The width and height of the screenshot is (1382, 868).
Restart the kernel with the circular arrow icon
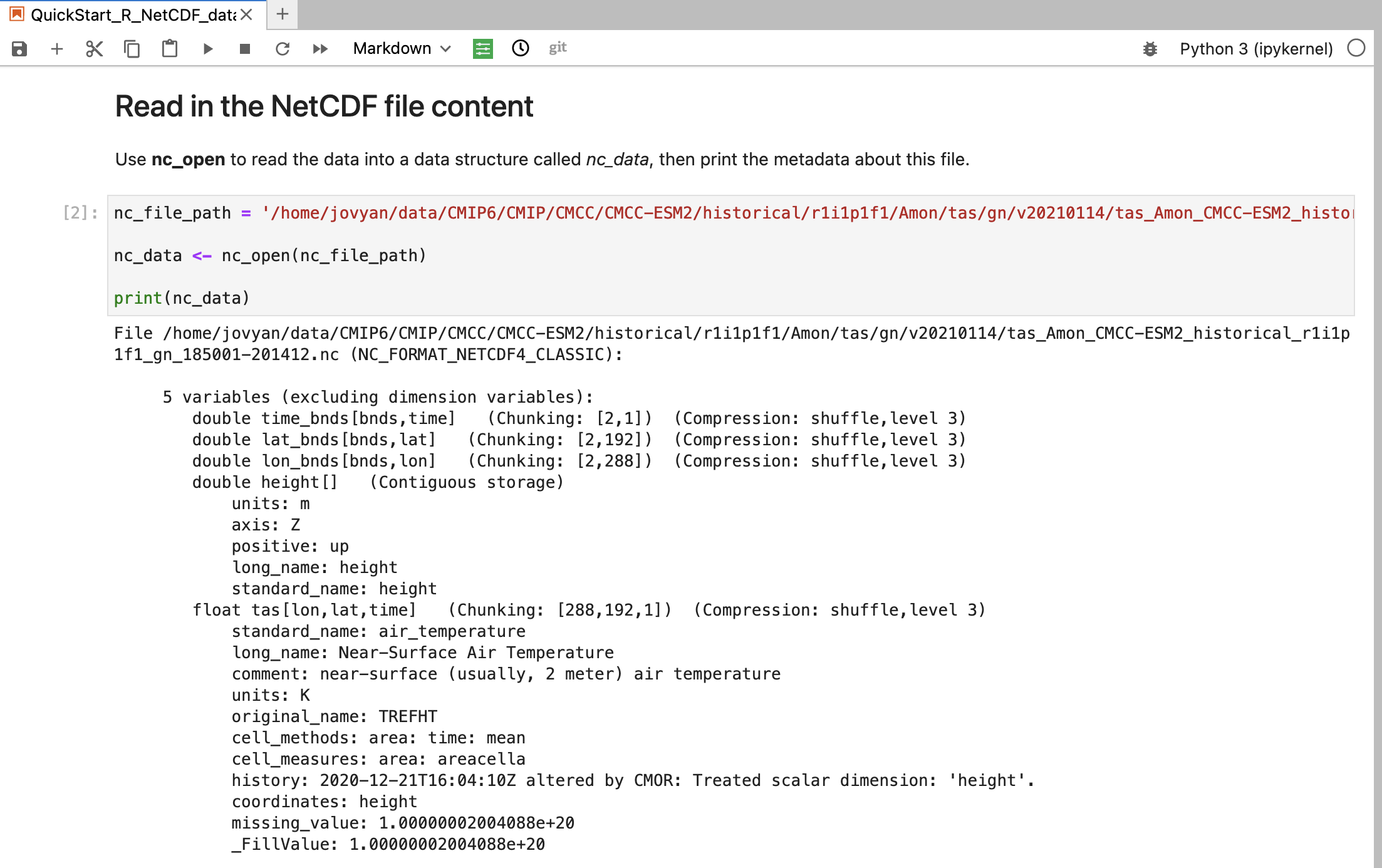(283, 48)
